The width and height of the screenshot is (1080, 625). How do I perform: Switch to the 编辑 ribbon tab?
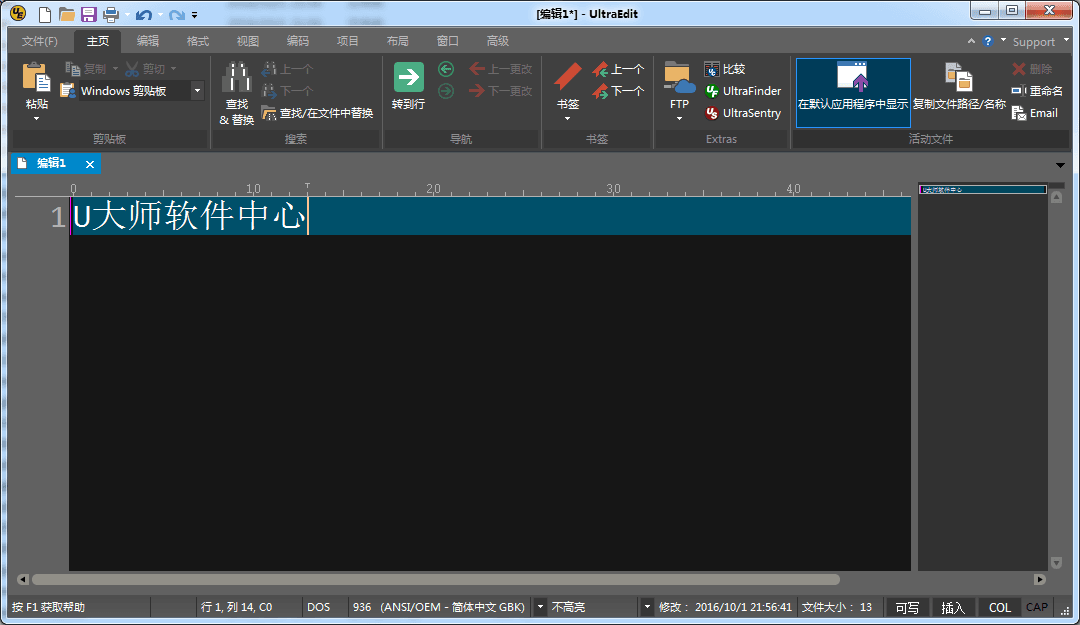click(x=147, y=41)
